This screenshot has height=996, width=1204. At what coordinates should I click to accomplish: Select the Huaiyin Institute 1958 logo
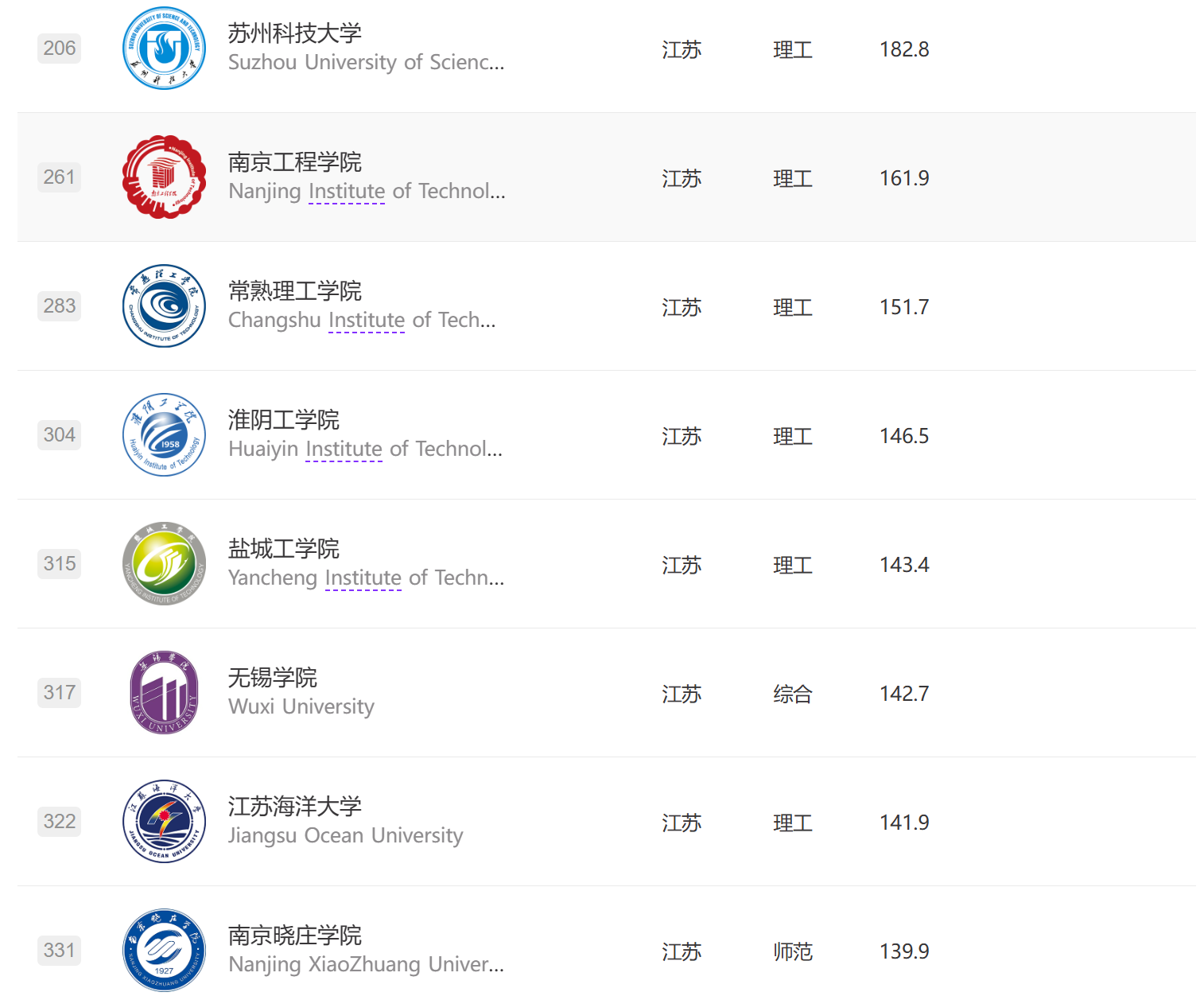click(164, 435)
